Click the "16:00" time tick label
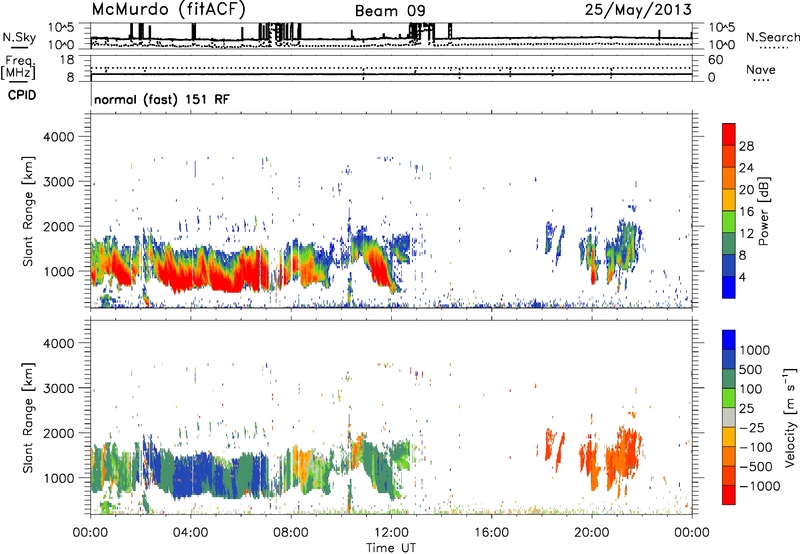Image resolution: width=800 pixels, height=554 pixels. [x=491, y=533]
